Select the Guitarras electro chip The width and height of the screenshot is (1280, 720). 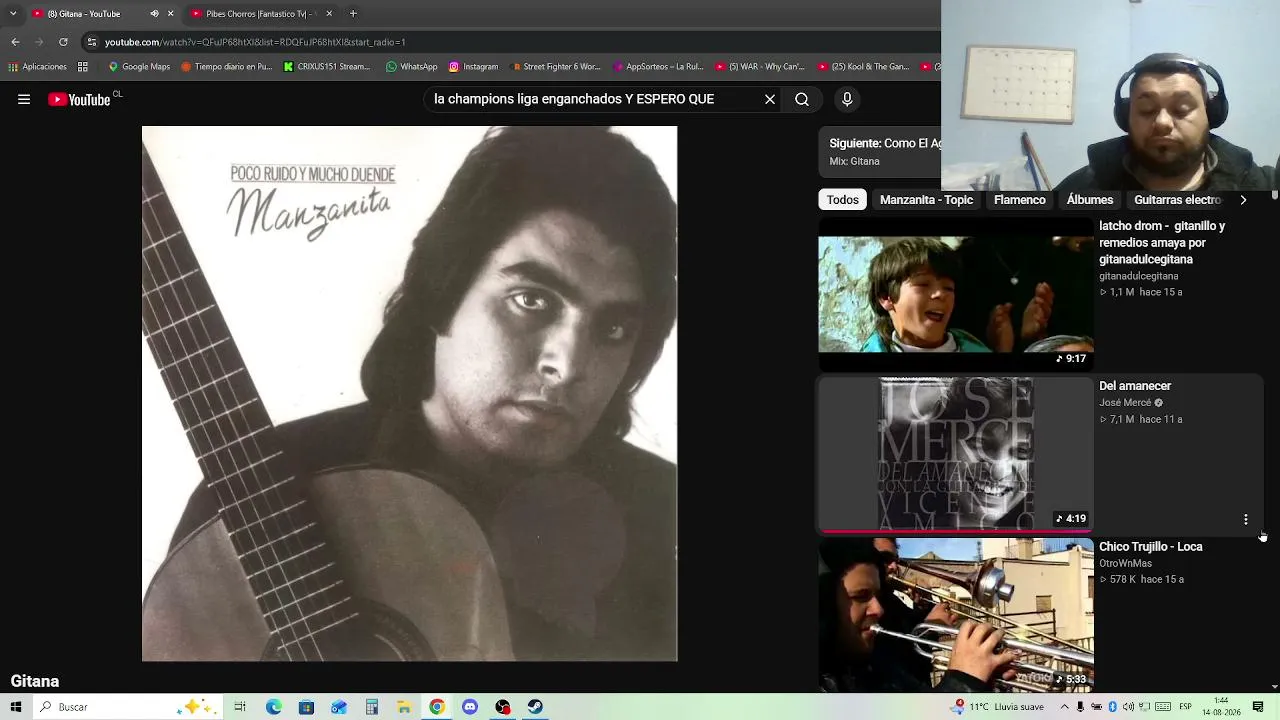click(1178, 200)
